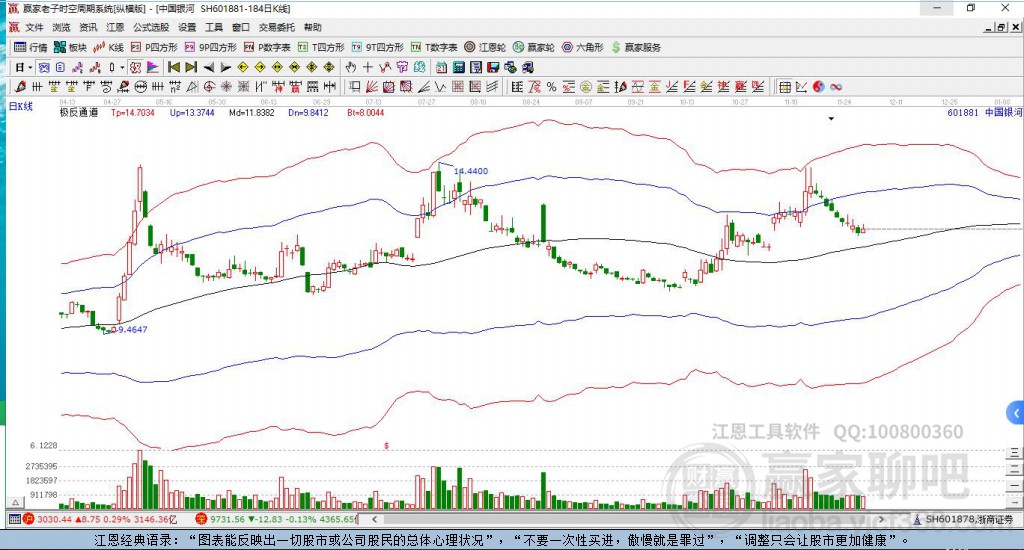Click the 日K线 label
The height and width of the screenshot is (550, 1024).
pos(20,106)
